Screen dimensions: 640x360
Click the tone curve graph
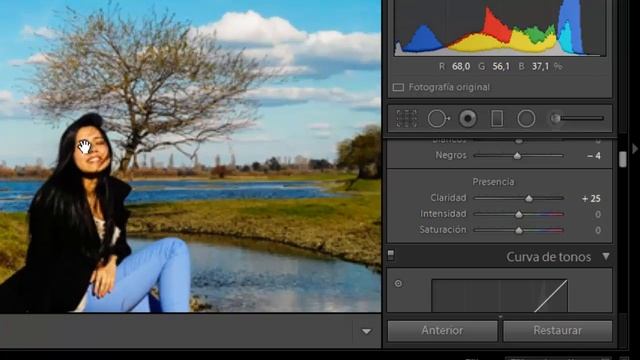click(x=499, y=296)
